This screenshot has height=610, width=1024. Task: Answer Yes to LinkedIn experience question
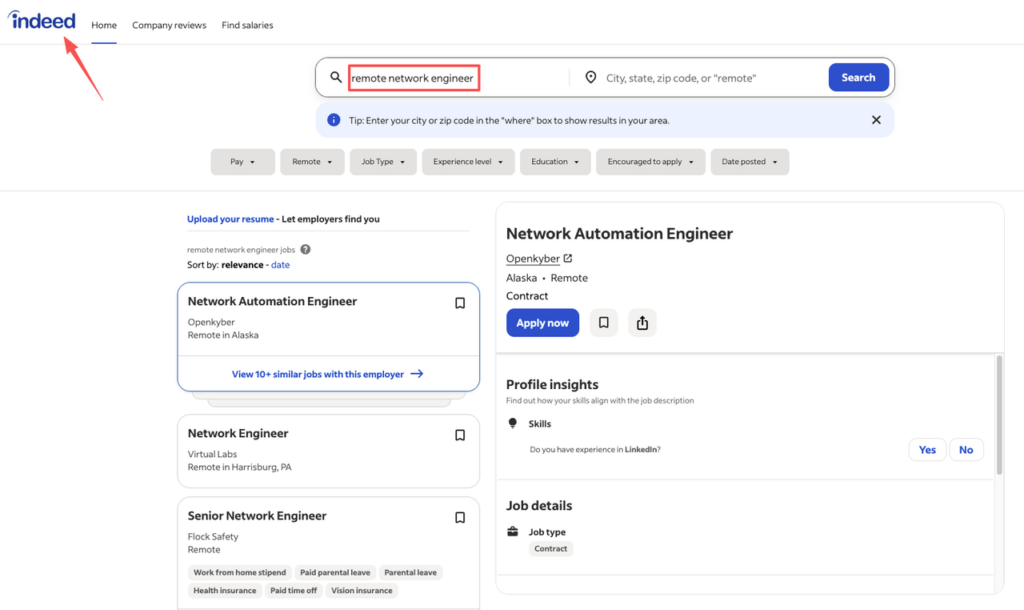tap(927, 449)
